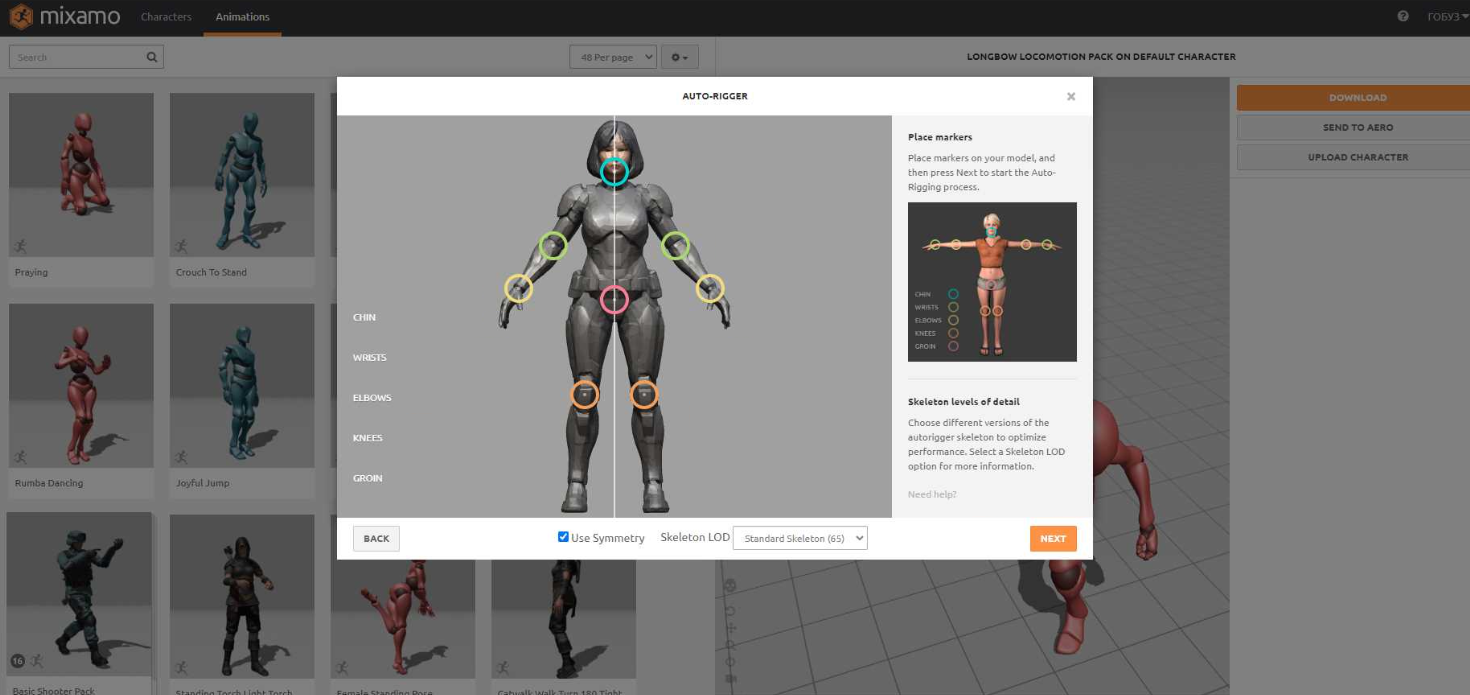Viewport: 1470px width, 695px height.
Task: Click the 'Longbow Locomotion Pack on Default Character' title
Action: click(x=1101, y=57)
